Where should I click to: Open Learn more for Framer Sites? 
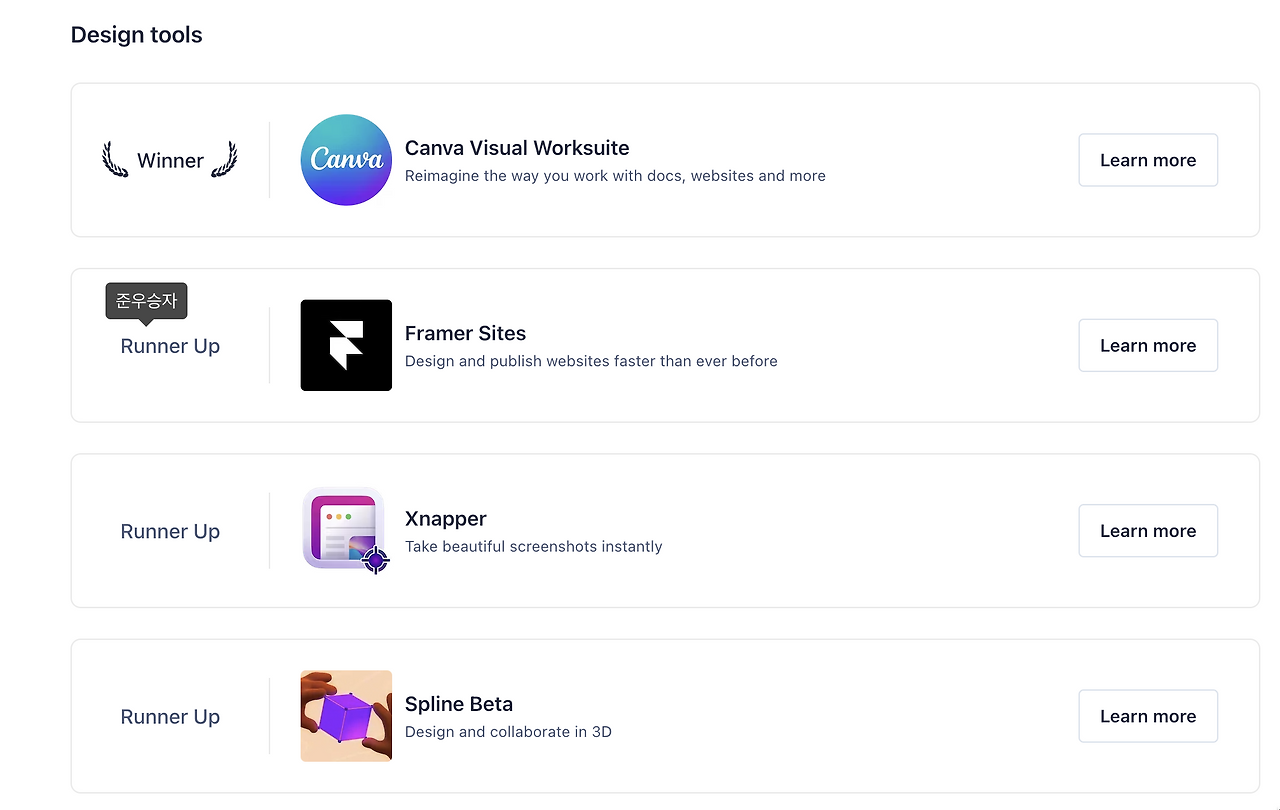coord(1148,345)
